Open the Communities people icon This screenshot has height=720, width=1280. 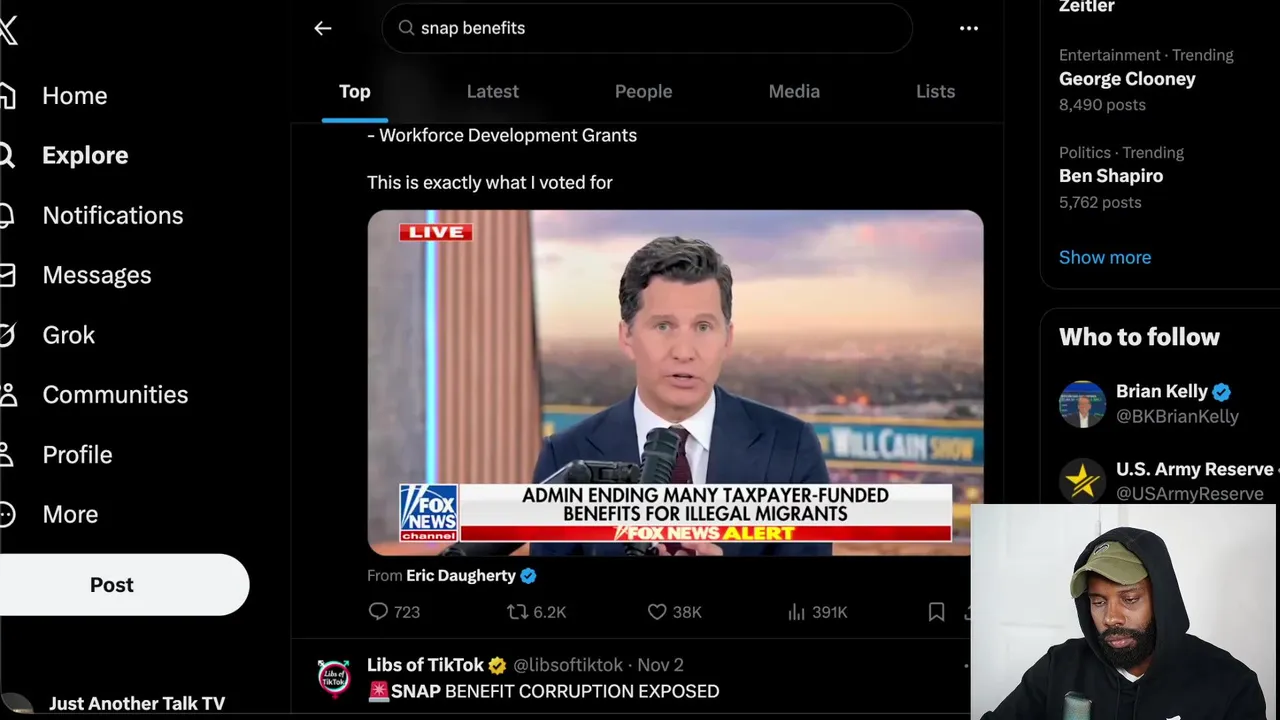(8, 394)
